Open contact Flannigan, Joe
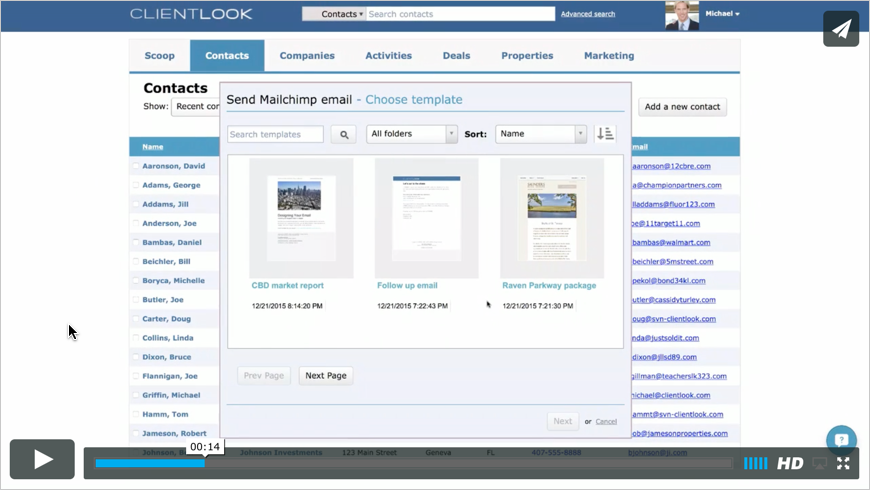 pyautogui.click(x=170, y=376)
